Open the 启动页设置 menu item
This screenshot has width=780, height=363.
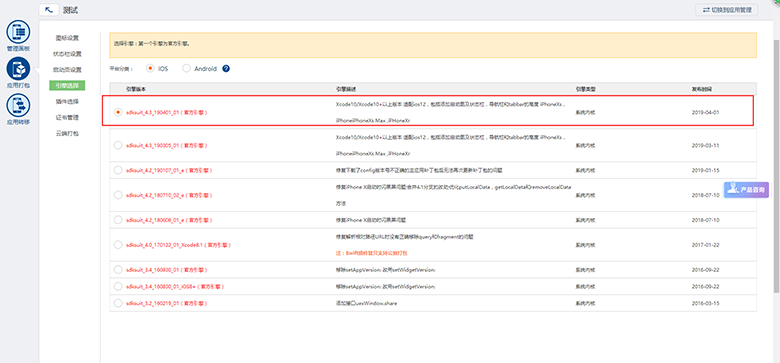[67, 70]
